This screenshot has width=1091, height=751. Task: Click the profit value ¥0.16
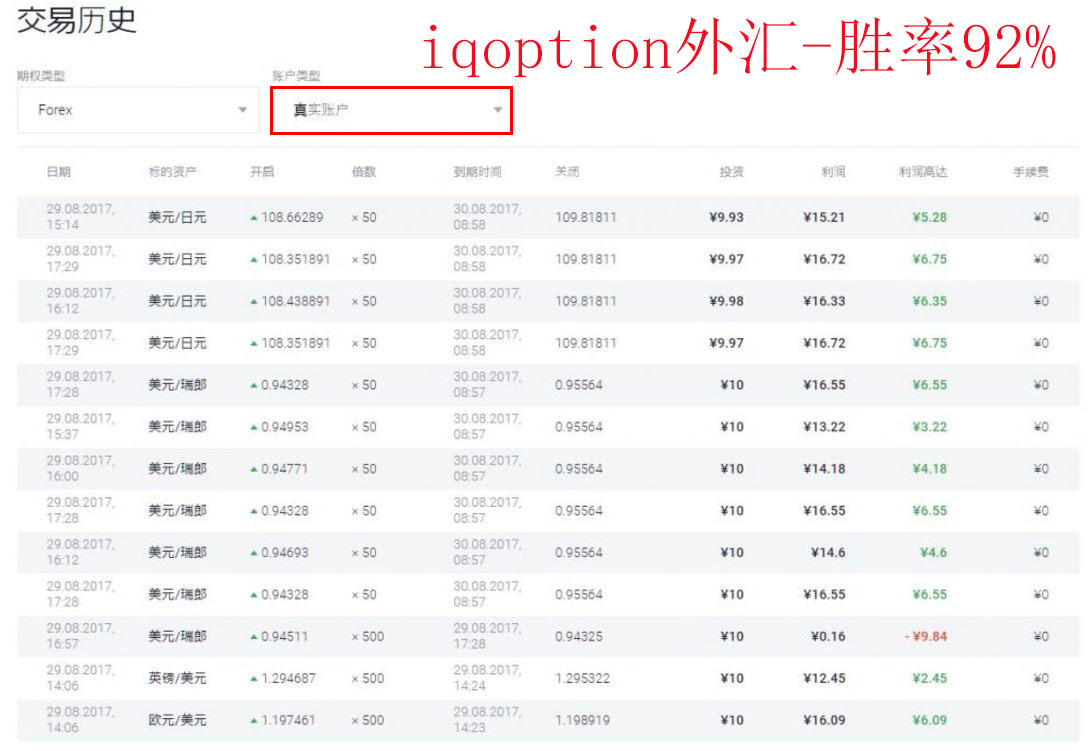click(828, 636)
